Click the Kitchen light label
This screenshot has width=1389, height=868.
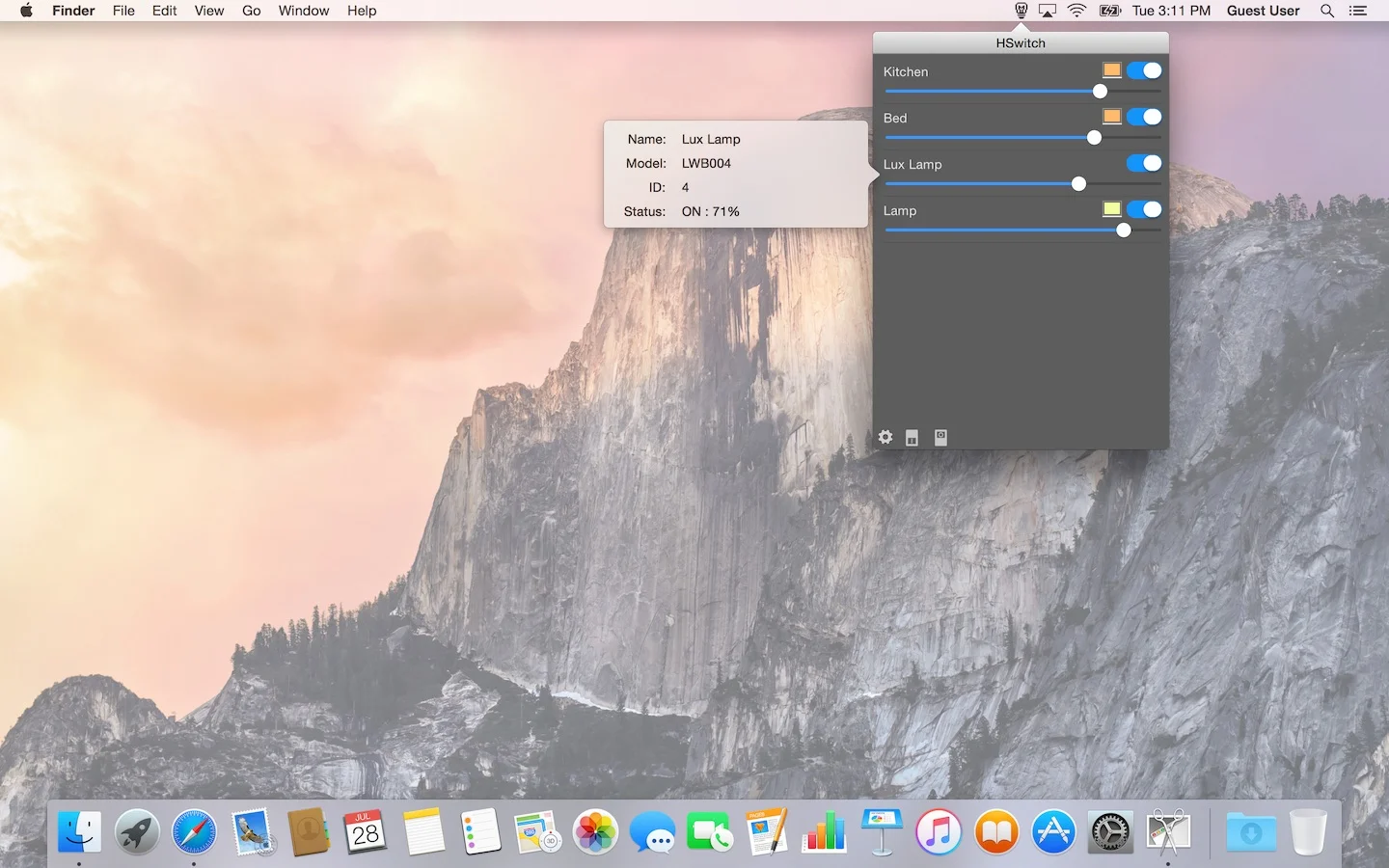pos(906,71)
